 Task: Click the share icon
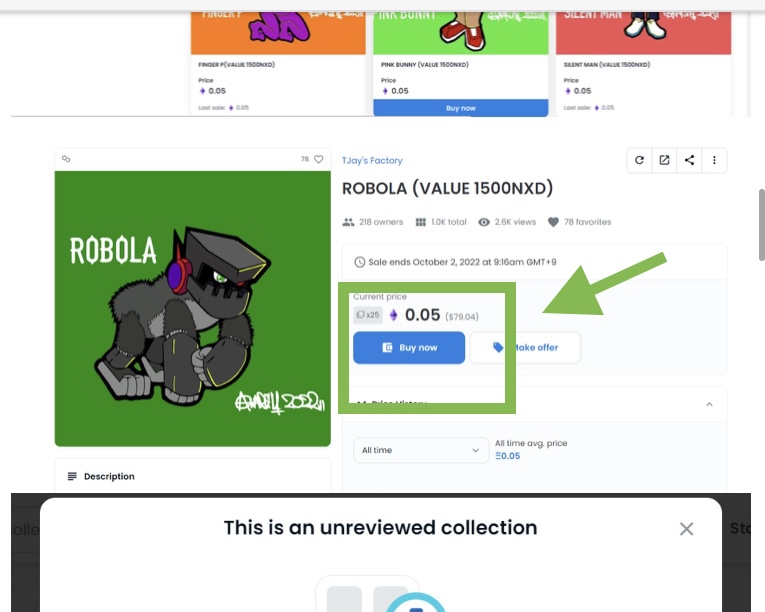tap(689, 160)
